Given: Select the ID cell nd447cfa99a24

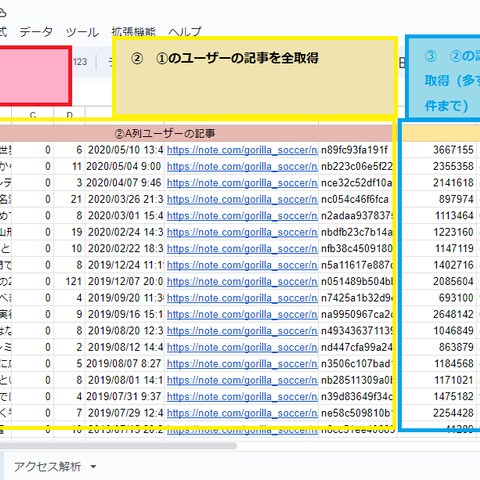Looking at the screenshot, I should tap(356, 347).
